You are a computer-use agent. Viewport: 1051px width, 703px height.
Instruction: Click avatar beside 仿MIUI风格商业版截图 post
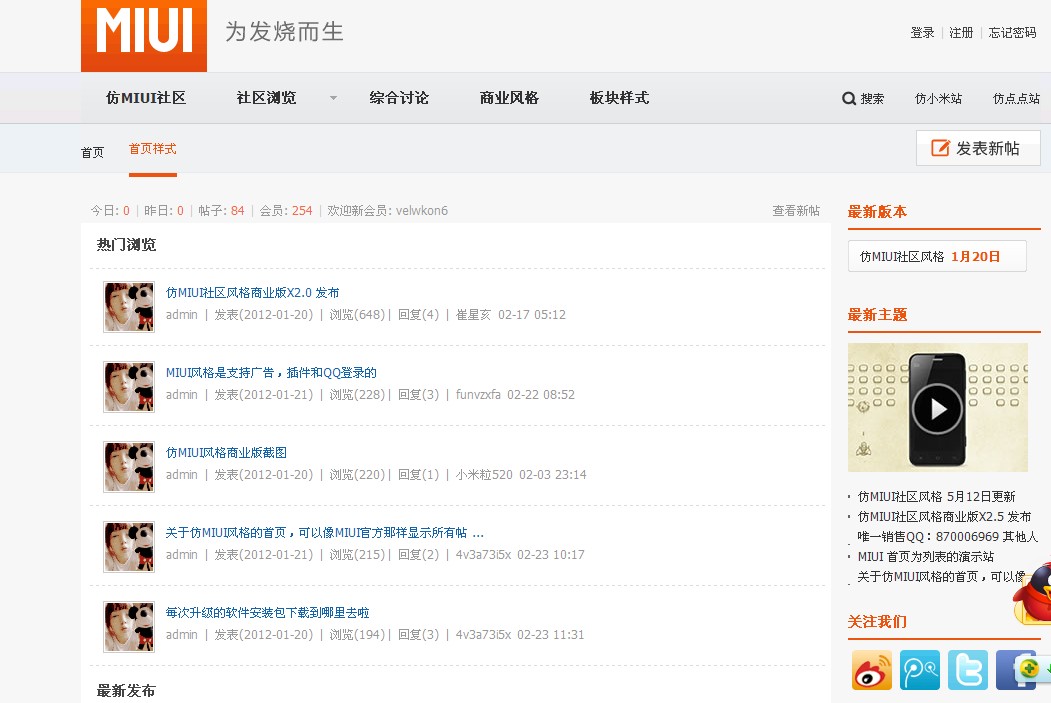(129, 466)
